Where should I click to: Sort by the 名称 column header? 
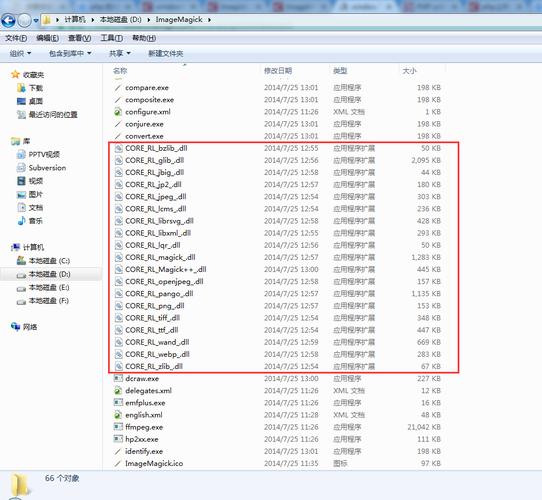pyautogui.click(x=120, y=71)
